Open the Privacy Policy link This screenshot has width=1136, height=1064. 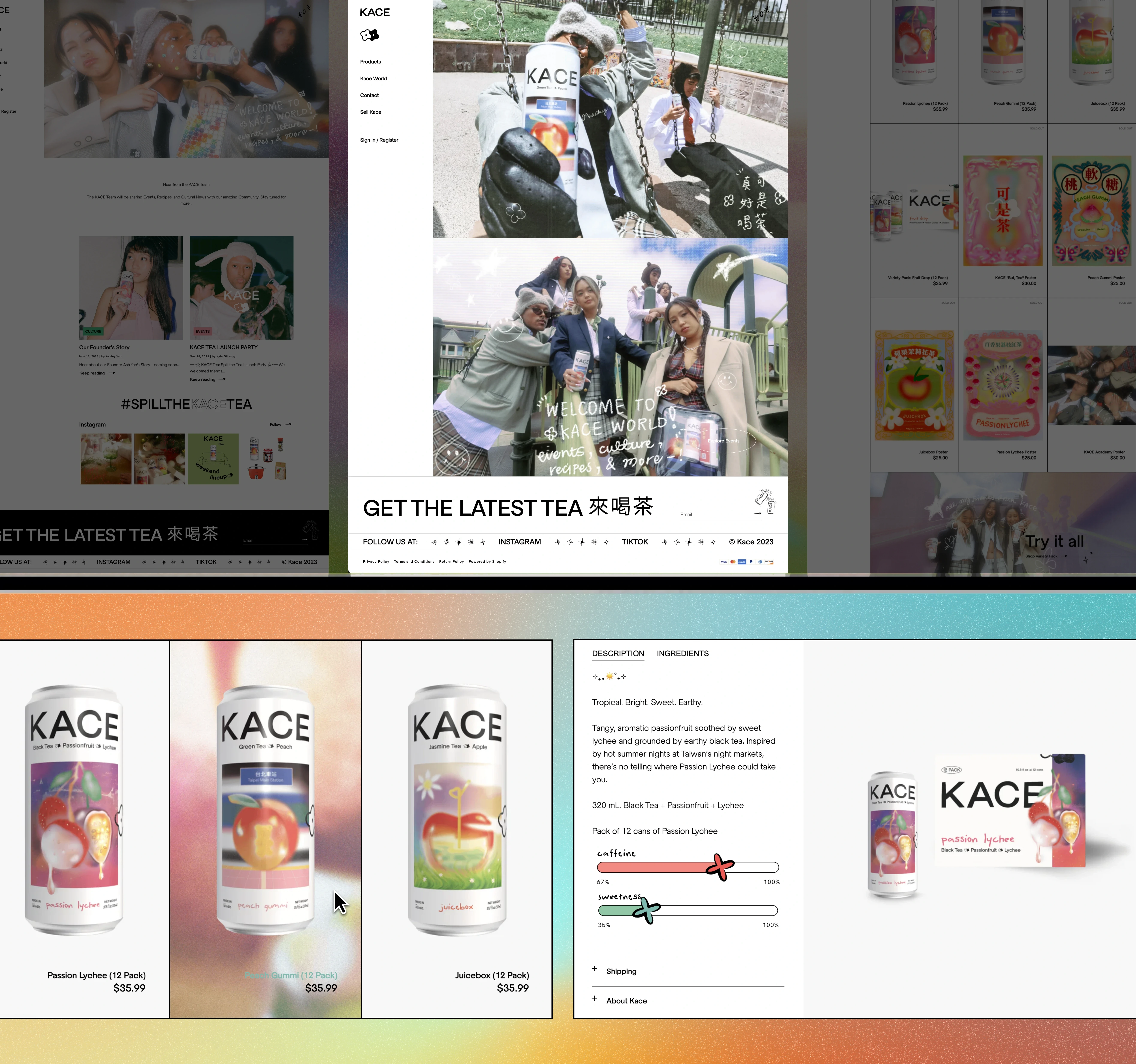(x=376, y=562)
